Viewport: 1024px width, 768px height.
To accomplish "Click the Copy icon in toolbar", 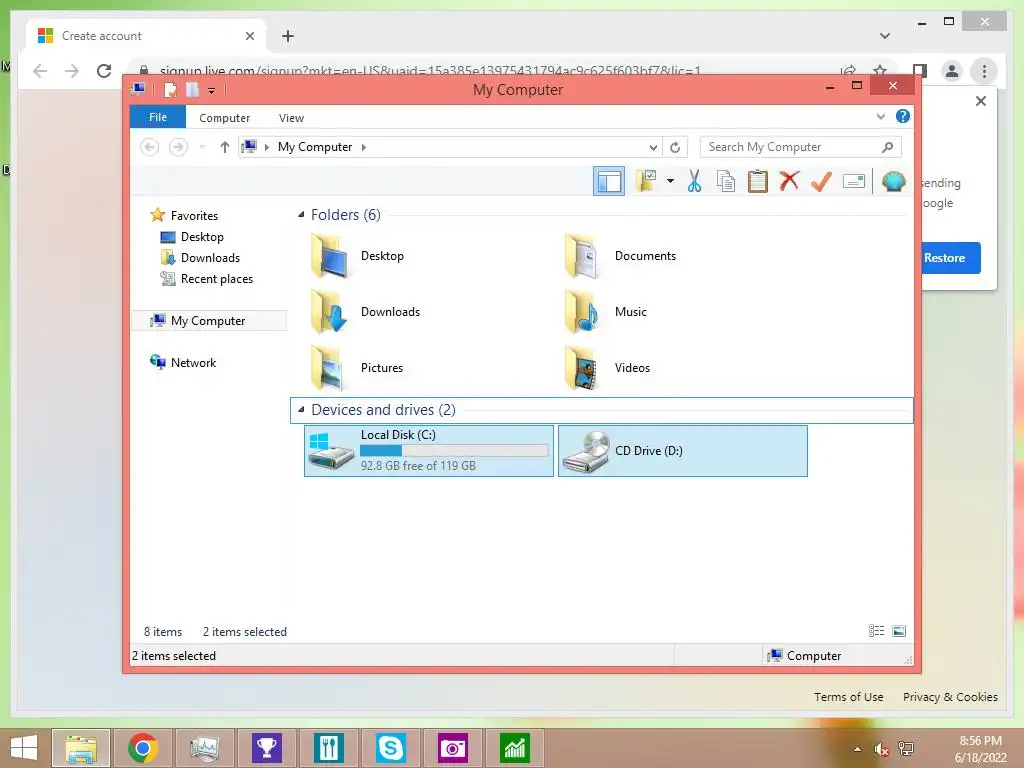I will tap(726, 181).
